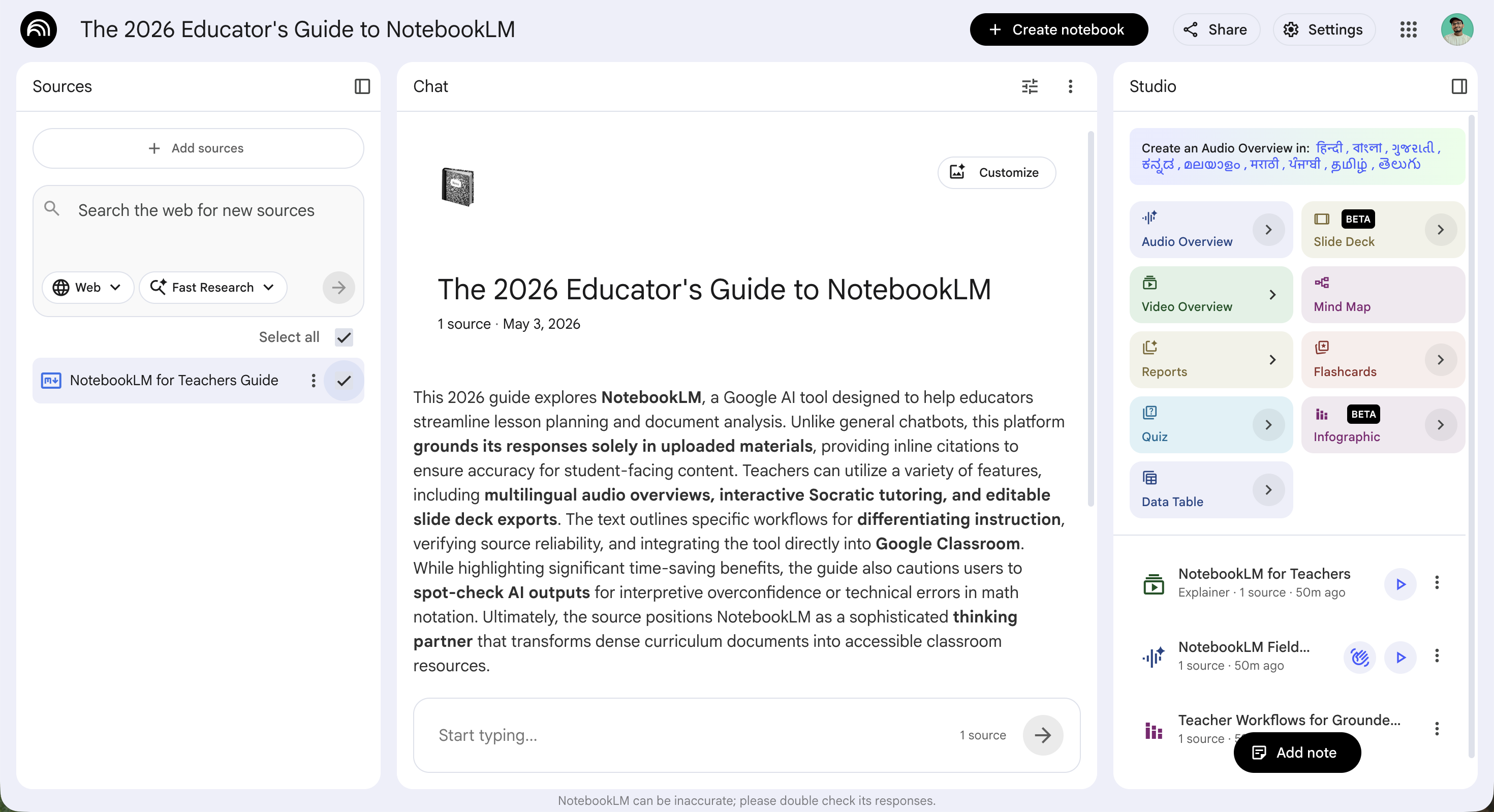Open more options for Teacher Workflows infographic
The image size is (1494, 812).
click(x=1437, y=729)
